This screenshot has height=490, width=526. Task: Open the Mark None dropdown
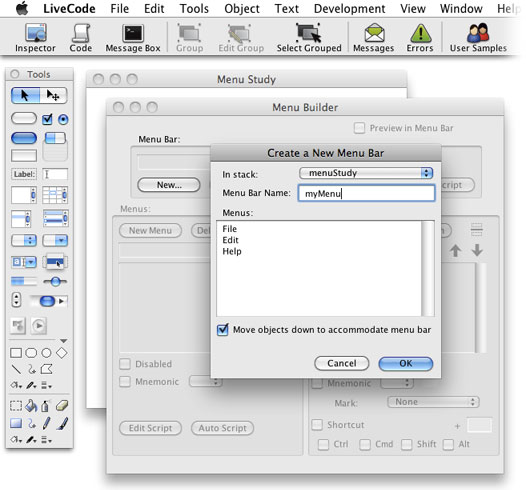point(433,402)
